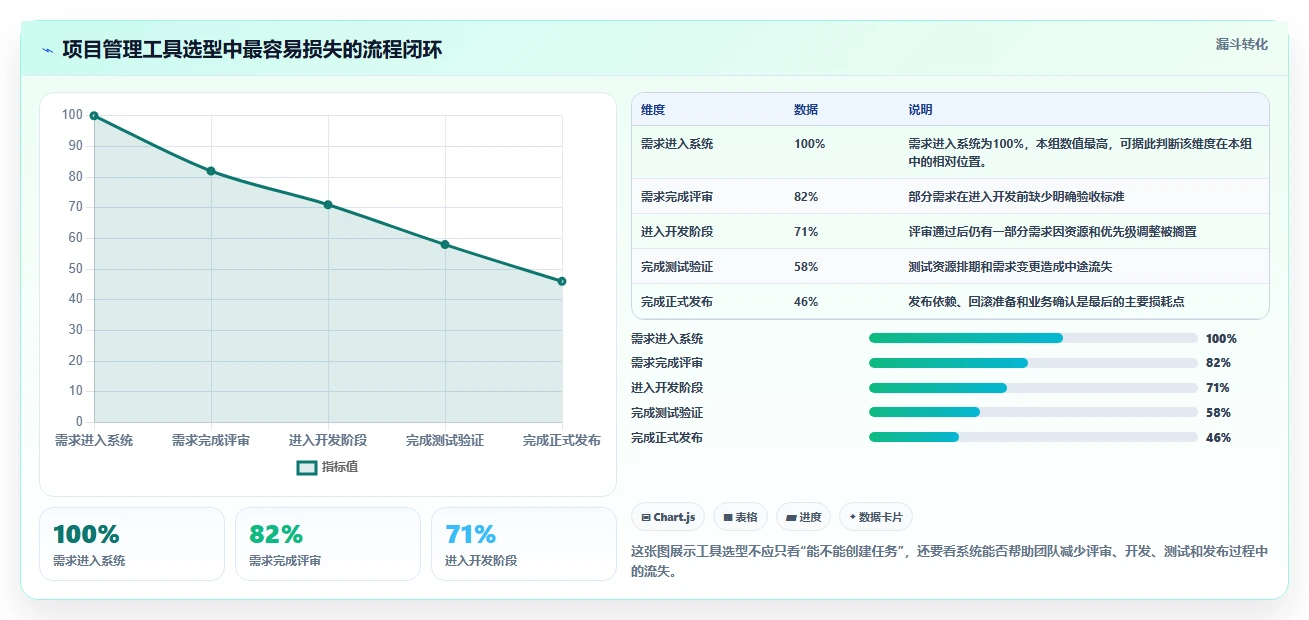
Task: Toggle the 指标值 legend swatch
Action: click(307, 467)
